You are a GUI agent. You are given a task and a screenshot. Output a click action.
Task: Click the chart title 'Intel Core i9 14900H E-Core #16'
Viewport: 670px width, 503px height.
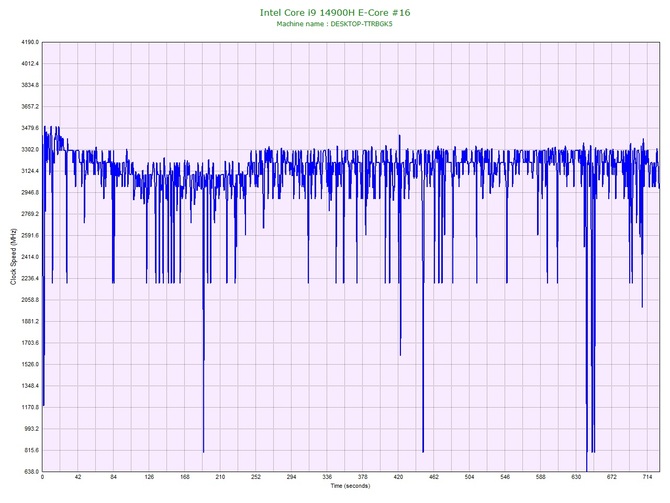point(335,12)
